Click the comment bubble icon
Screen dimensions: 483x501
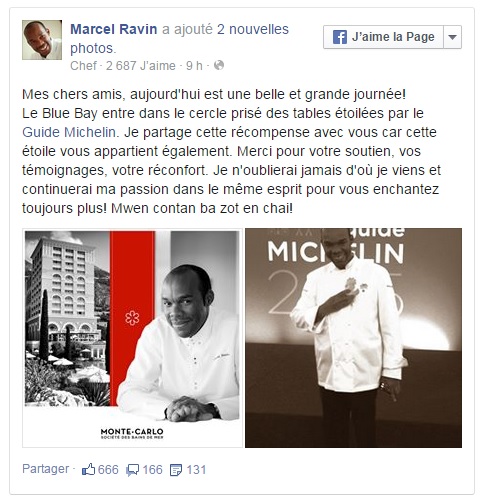tap(132, 470)
